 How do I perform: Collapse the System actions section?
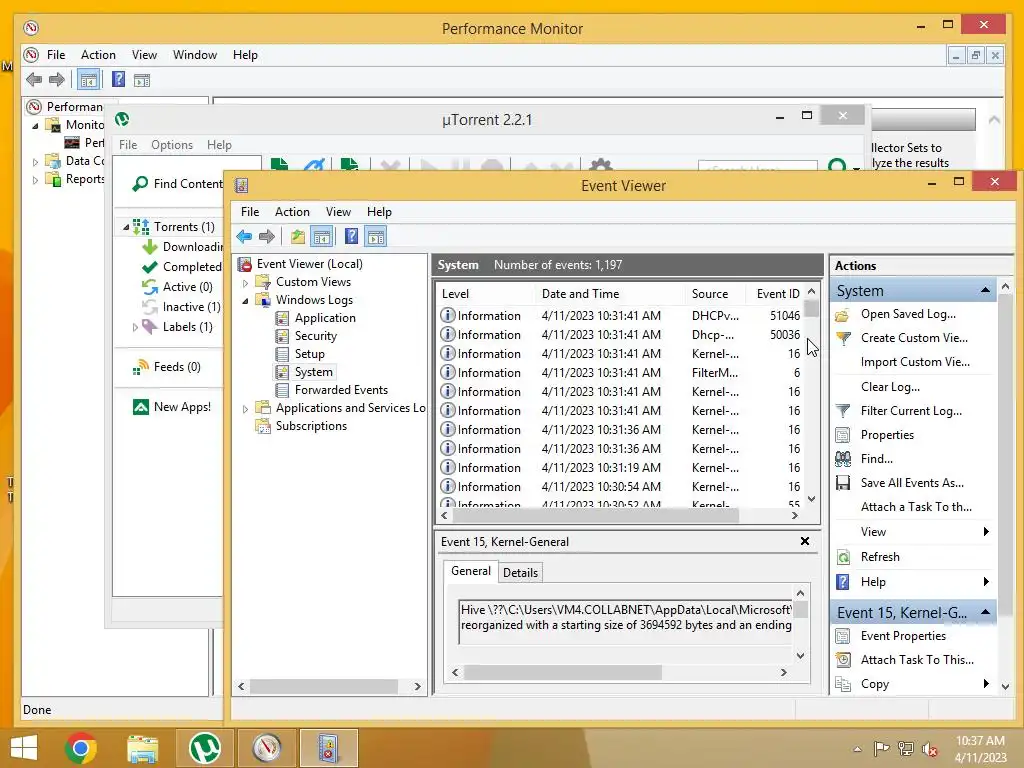[985, 290]
